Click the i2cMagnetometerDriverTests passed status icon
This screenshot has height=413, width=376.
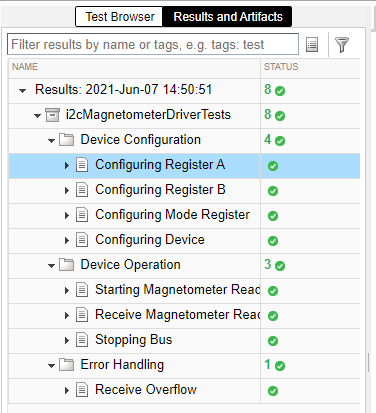pyautogui.click(x=280, y=116)
